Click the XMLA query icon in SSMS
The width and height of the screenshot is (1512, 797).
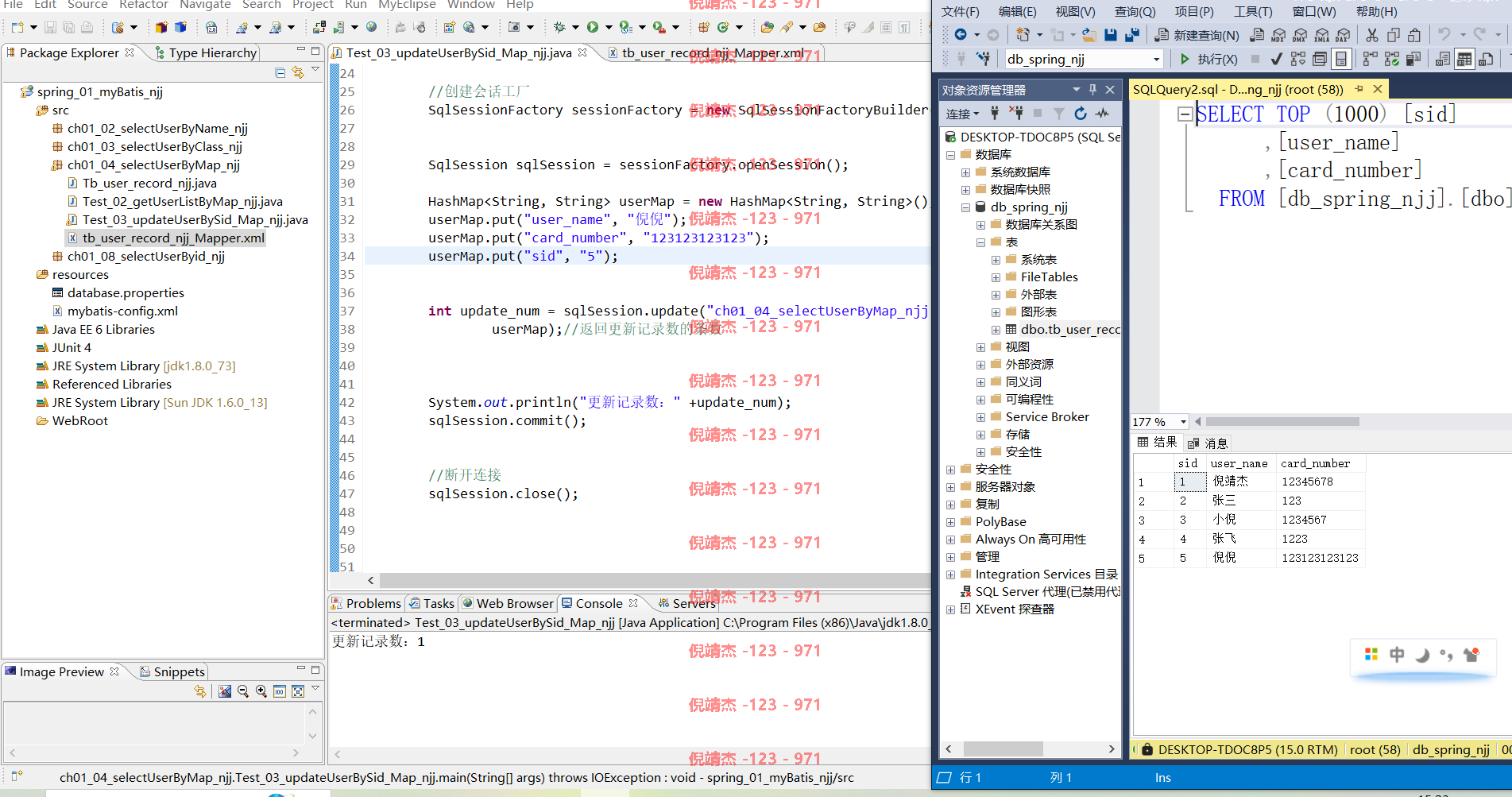pos(1321,34)
